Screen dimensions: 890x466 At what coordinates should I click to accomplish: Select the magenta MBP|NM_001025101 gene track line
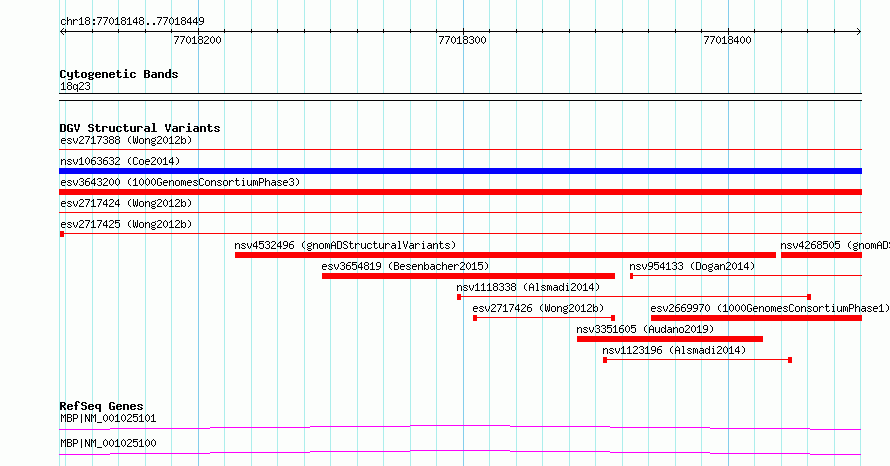(460, 427)
